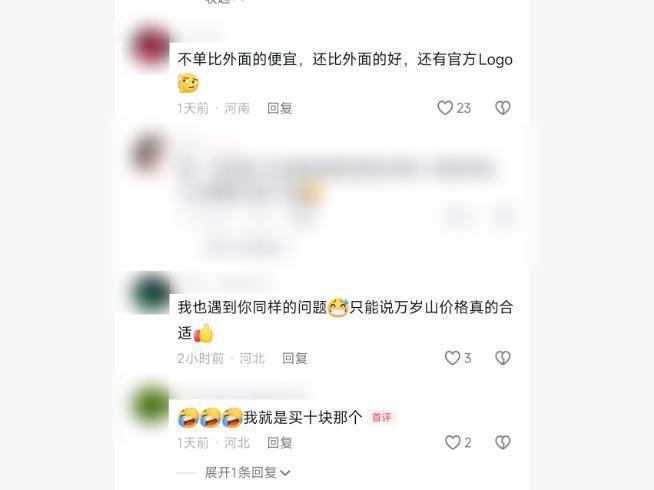Select the comment text 不单比外面的便宜
Image resolution: width=654 pixels, height=490 pixels.
tap(237, 59)
